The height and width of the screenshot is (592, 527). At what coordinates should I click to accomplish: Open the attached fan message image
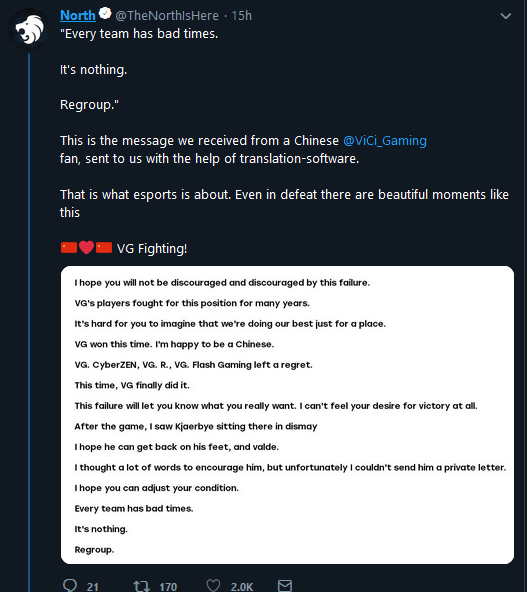click(x=287, y=415)
